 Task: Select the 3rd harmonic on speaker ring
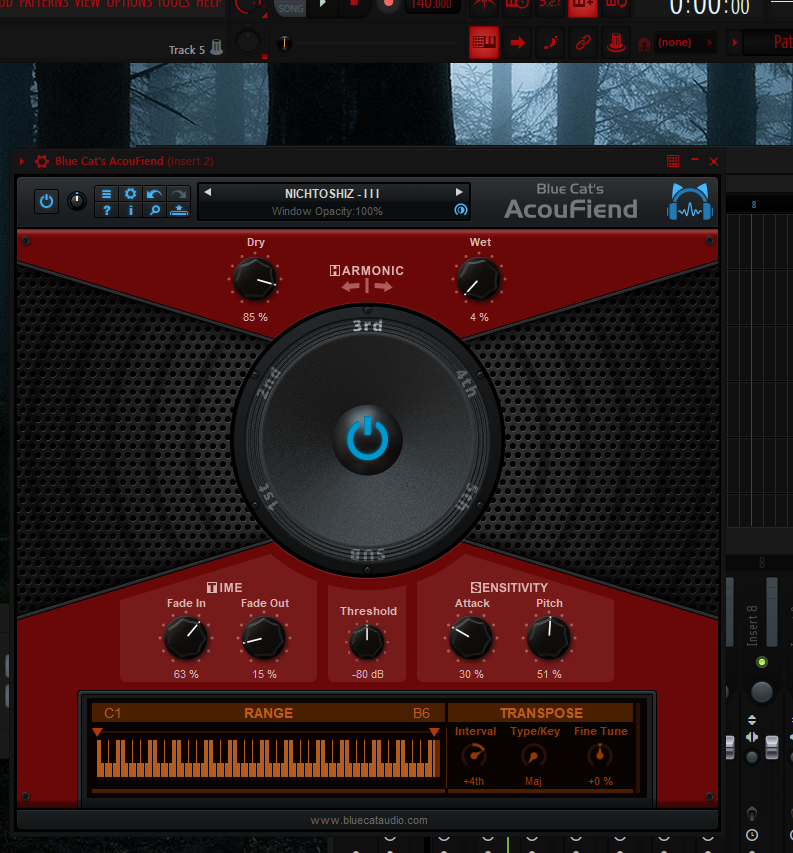[368, 326]
